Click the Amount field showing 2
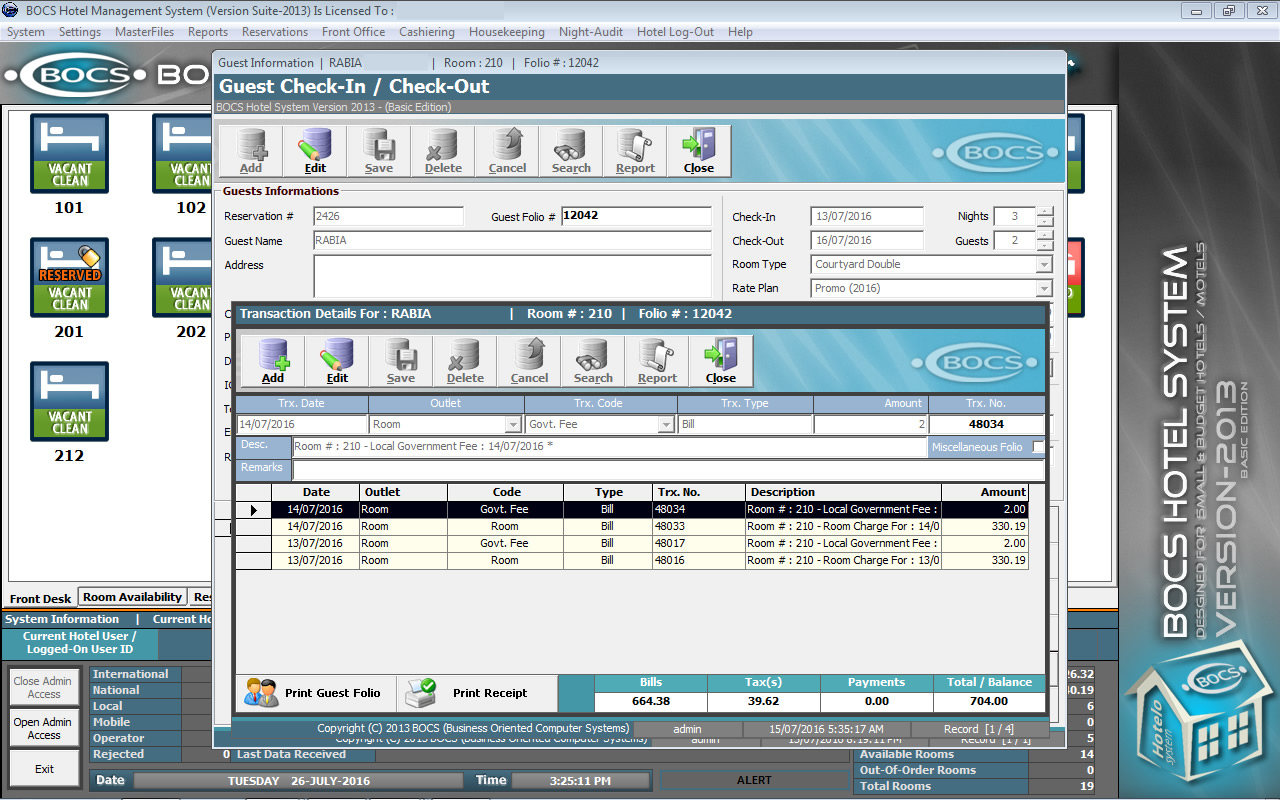This screenshot has height=800, width=1280. click(871, 425)
